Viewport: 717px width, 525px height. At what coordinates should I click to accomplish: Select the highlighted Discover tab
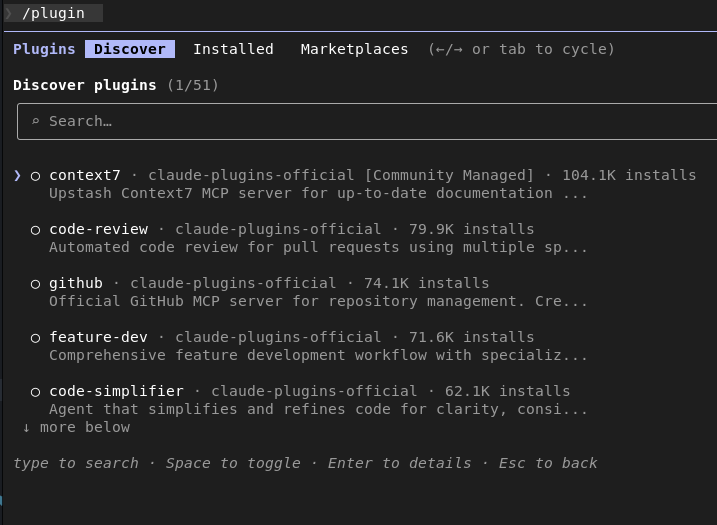coord(130,49)
